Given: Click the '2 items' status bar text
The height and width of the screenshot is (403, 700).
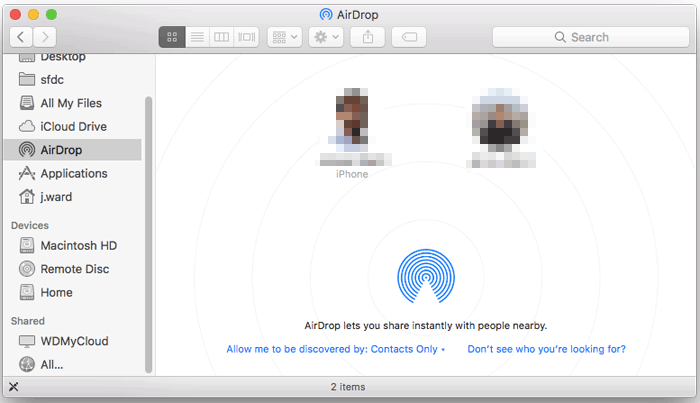Looking at the screenshot, I should 348,387.
